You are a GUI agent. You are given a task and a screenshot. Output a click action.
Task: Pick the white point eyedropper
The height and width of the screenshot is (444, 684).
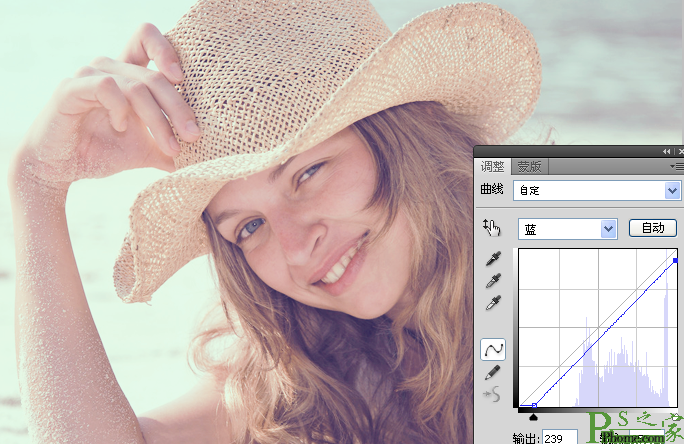493,303
